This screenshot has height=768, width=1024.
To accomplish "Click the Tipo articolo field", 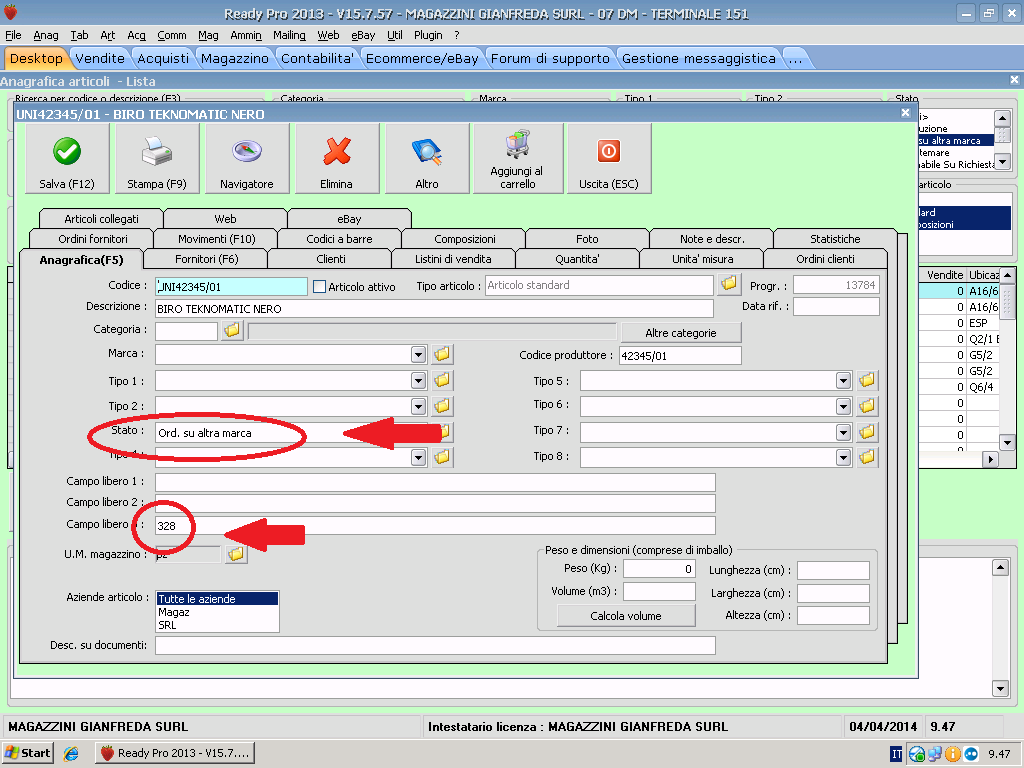I will pos(599,285).
